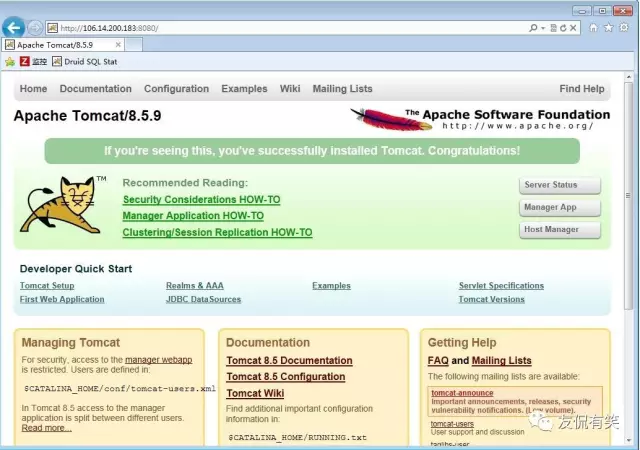This screenshot has height=450, width=640.
Task: Open the Tomcat Versions link
Action: 491,299
